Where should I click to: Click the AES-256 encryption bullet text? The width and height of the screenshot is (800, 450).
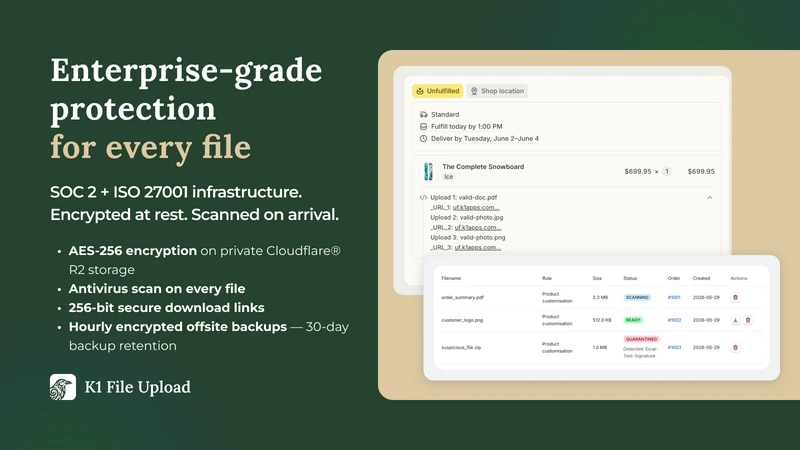click(x=205, y=260)
